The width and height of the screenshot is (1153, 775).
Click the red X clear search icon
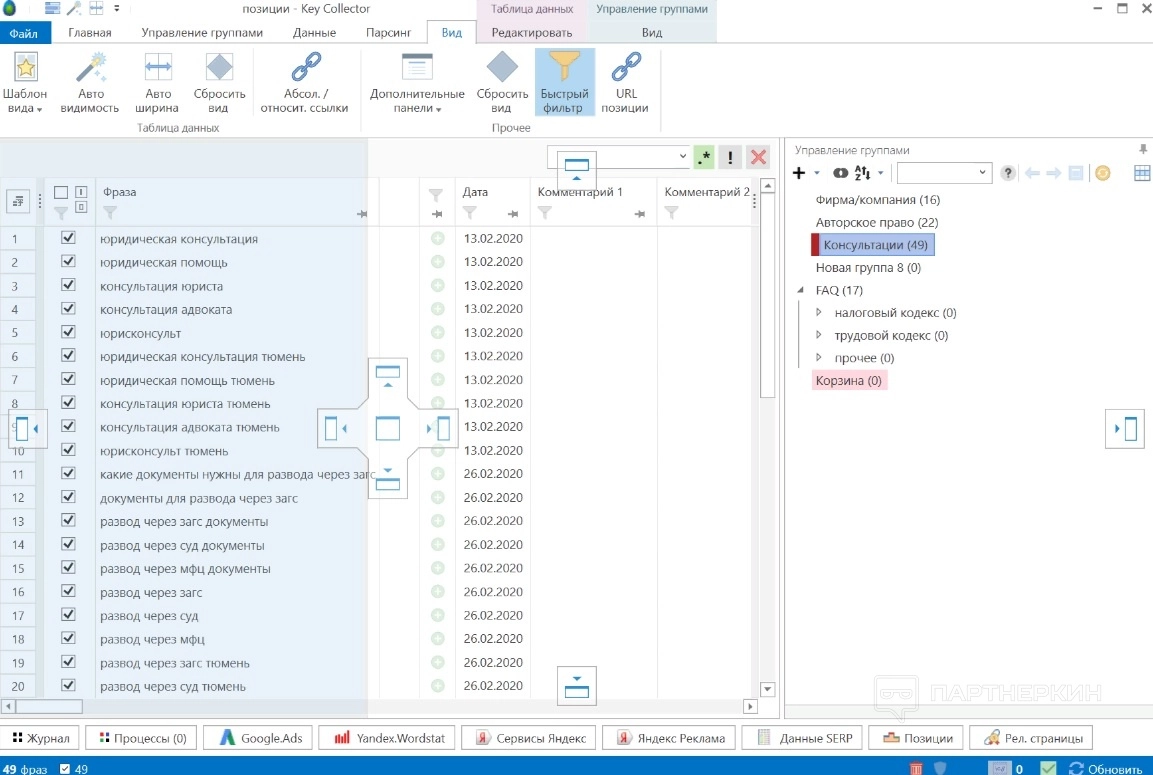click(x=759, y=157)
